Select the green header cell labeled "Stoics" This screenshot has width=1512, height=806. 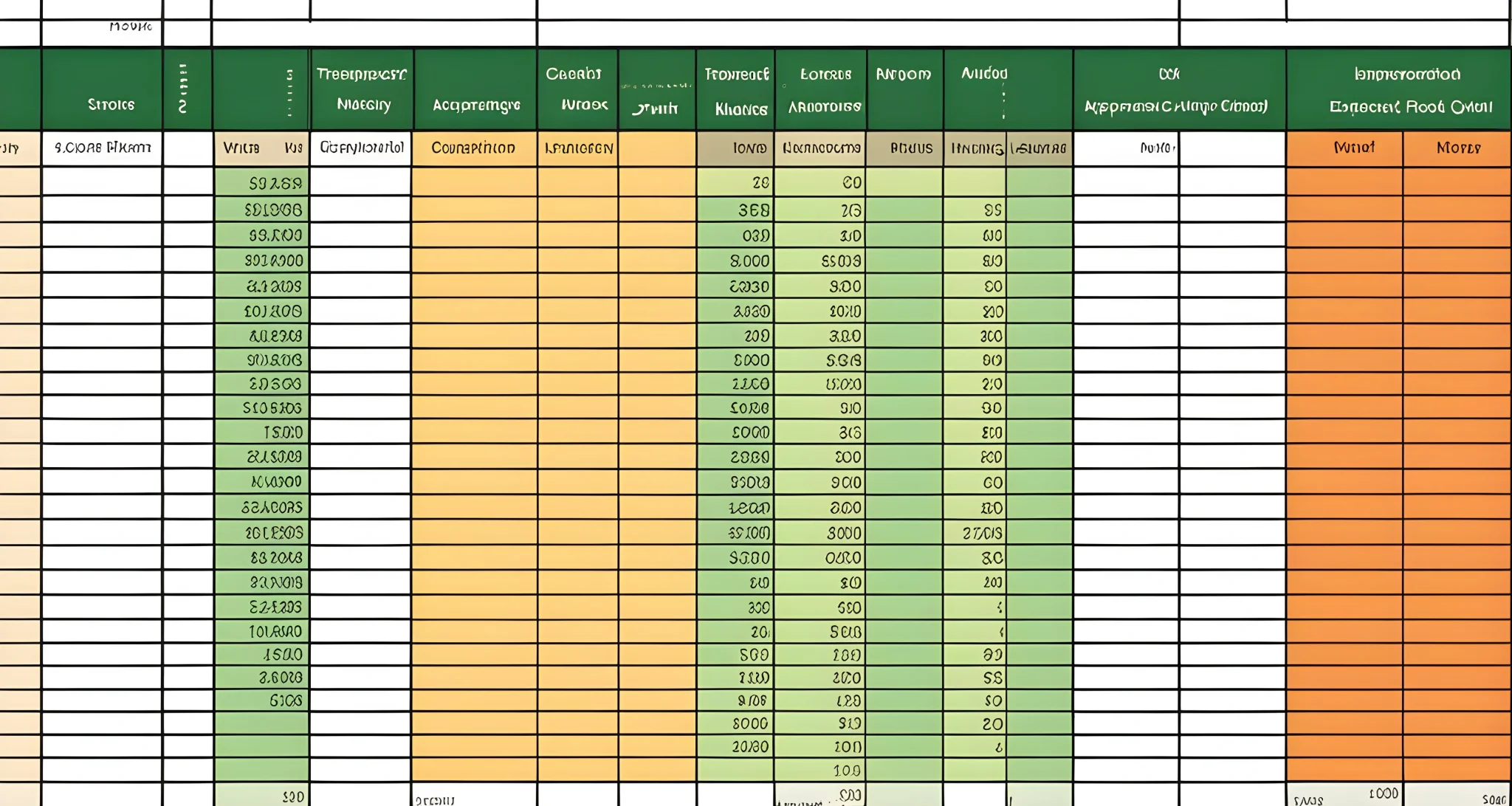point(102,90)
